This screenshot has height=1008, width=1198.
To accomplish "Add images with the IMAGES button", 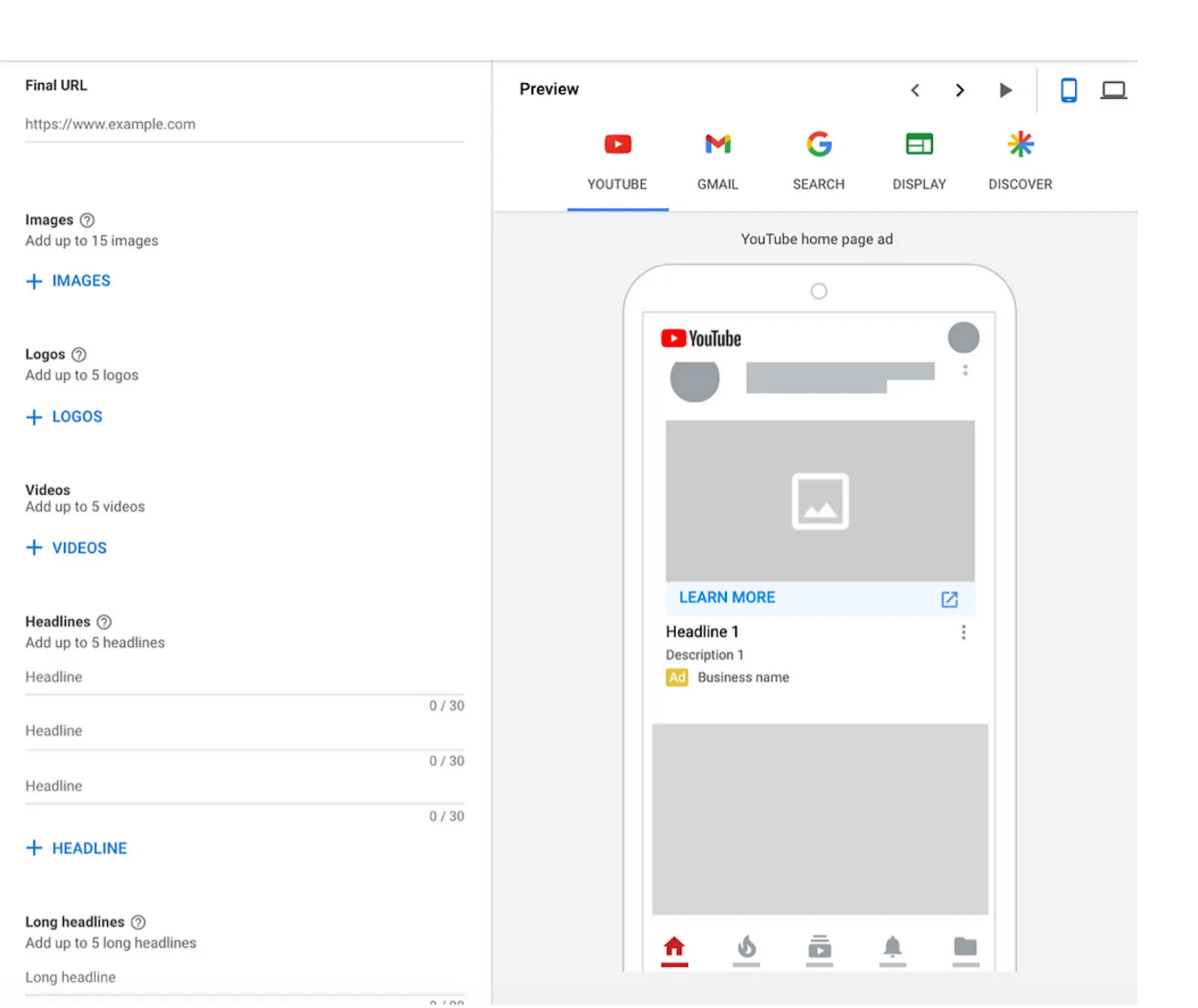I will pyautogui.click(x=68, y=281).
